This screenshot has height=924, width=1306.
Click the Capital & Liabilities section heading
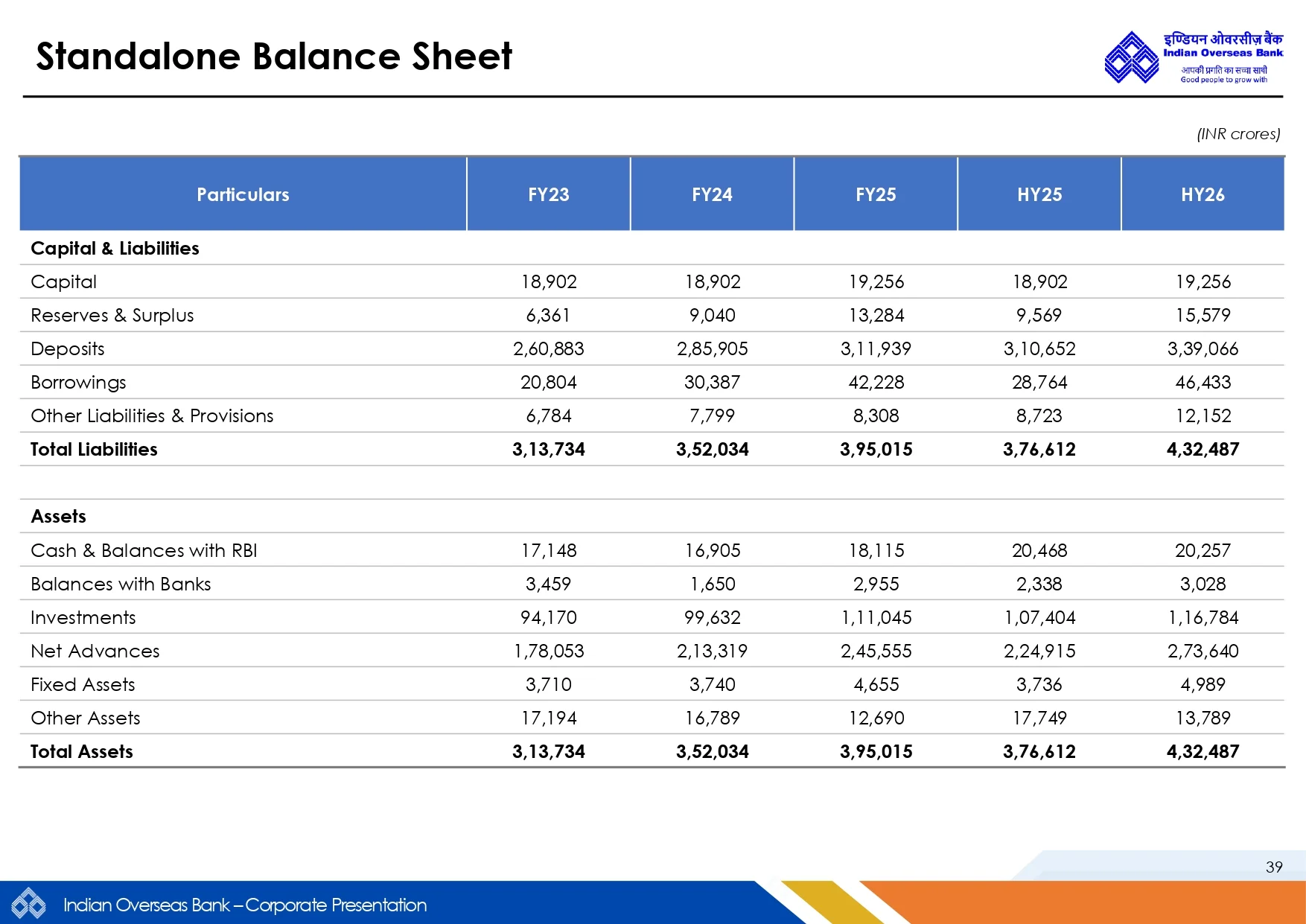click(x=115, y=248)
